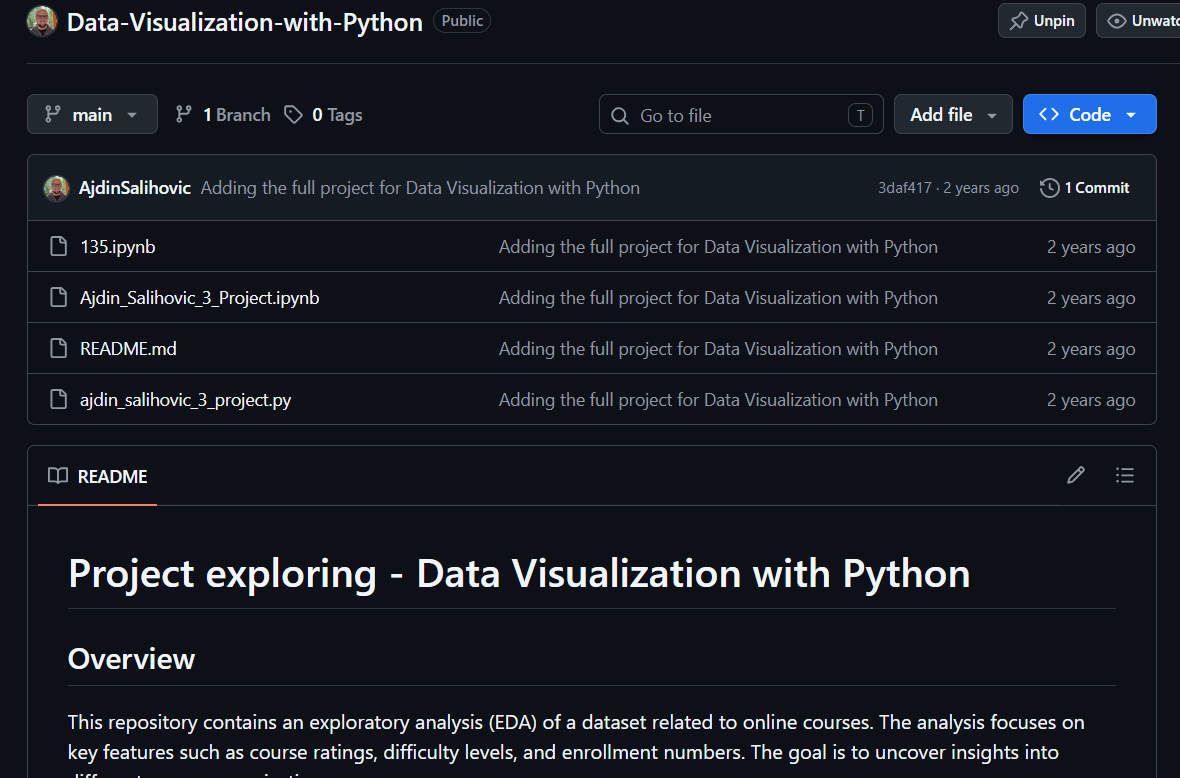Open commit message in the ajdin_salihovic_3_project.py row
1180x778 pixels.
[x=718, y=400]
